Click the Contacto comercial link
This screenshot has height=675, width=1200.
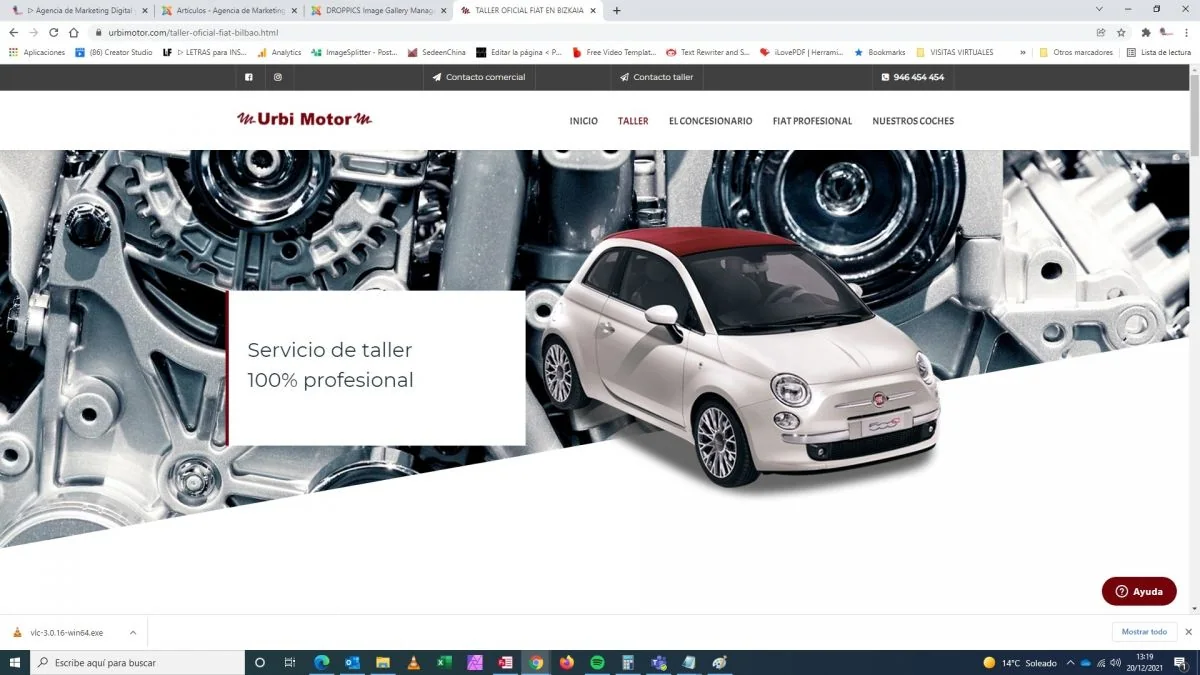479,77
